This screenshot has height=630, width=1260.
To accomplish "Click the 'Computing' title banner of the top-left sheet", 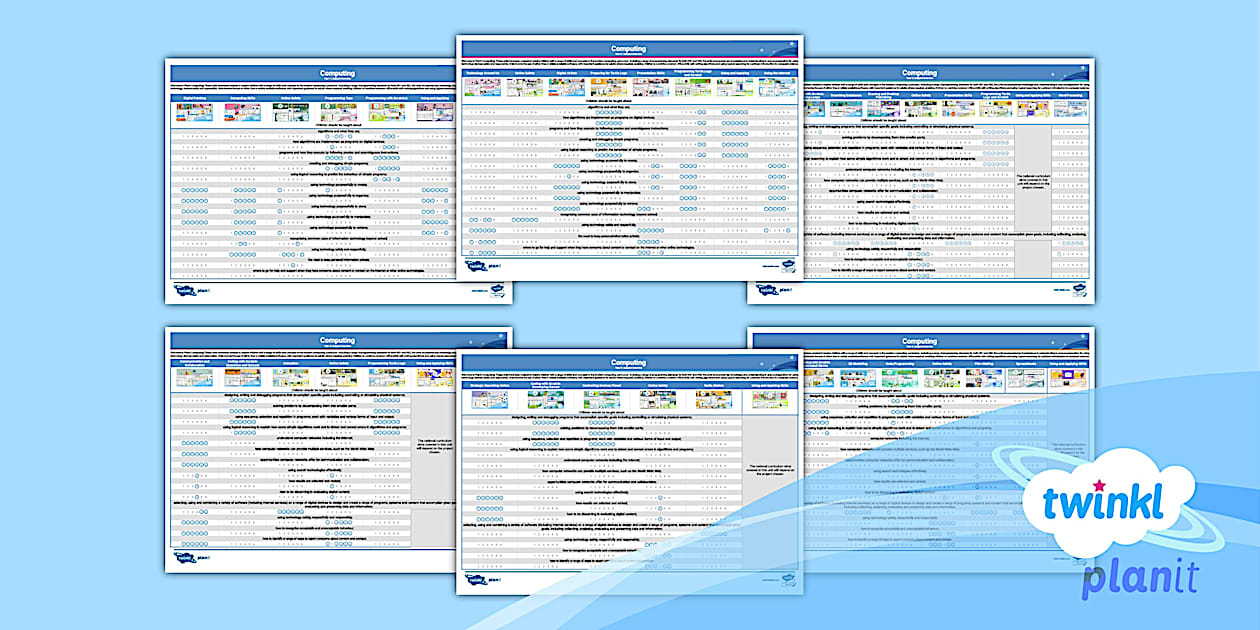I will point(337,73).
